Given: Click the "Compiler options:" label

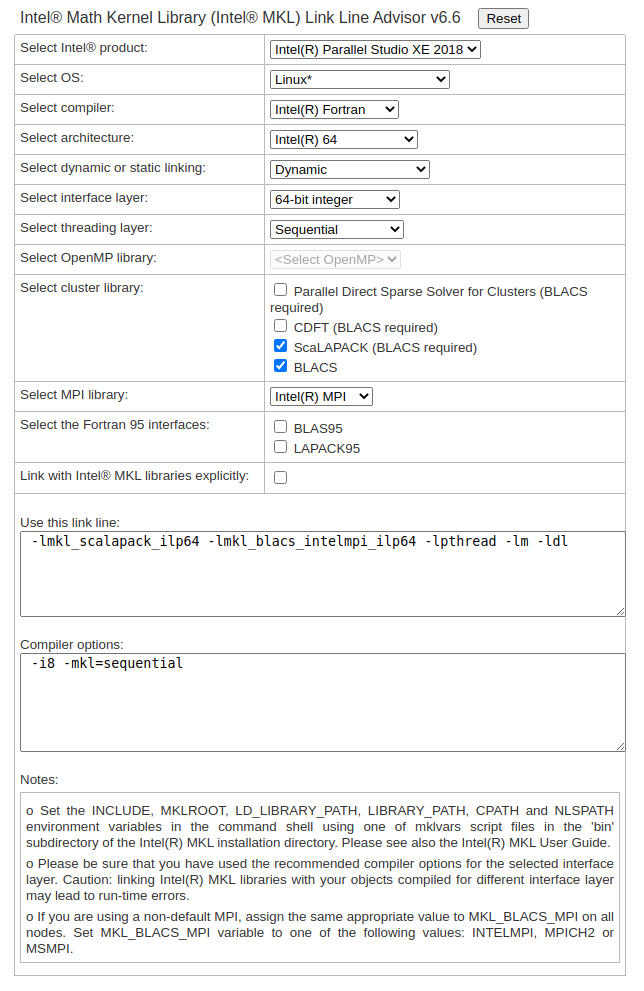Looking at the screenshot, I should point(71,645).
